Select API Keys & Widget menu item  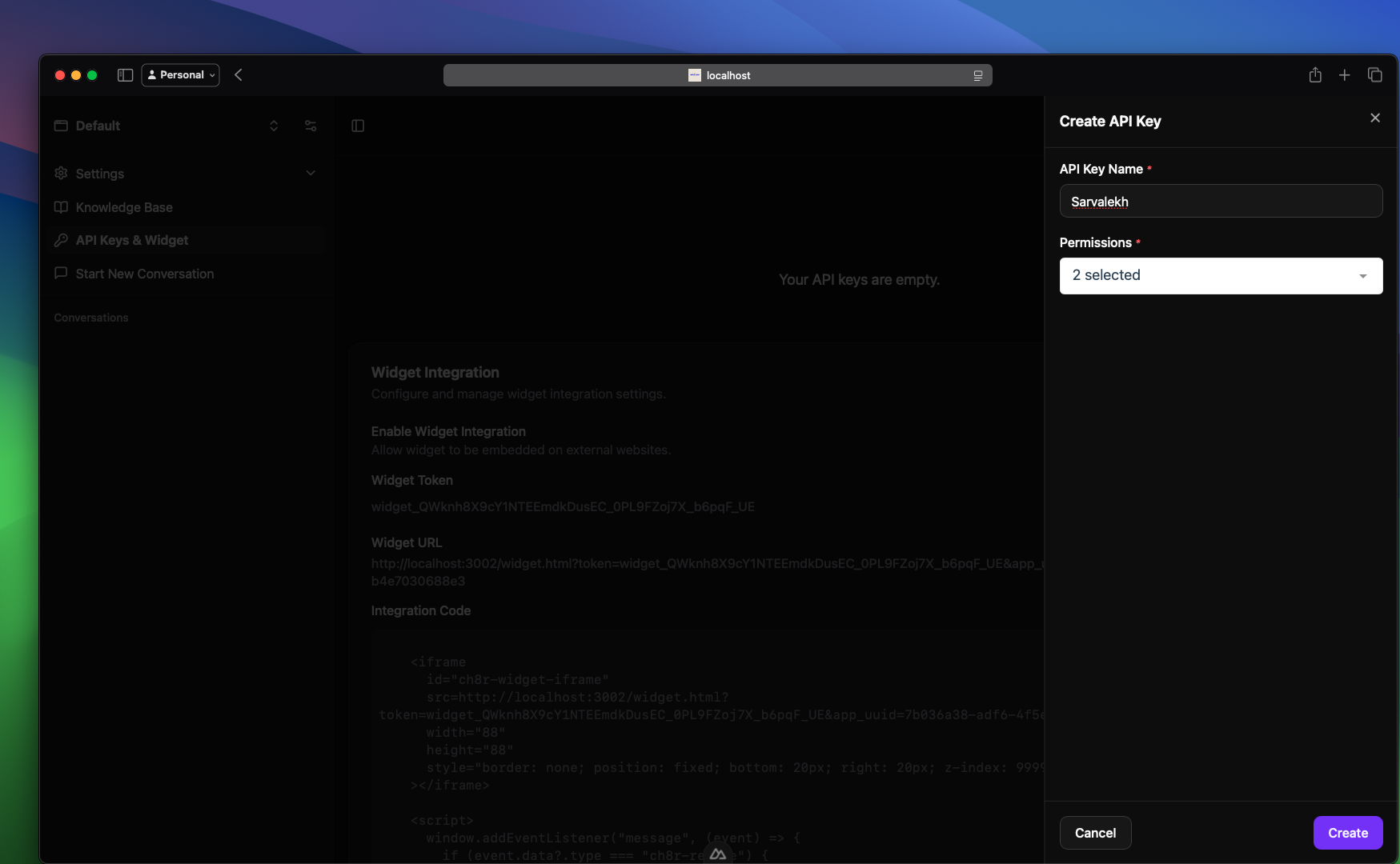coord(132,240)
